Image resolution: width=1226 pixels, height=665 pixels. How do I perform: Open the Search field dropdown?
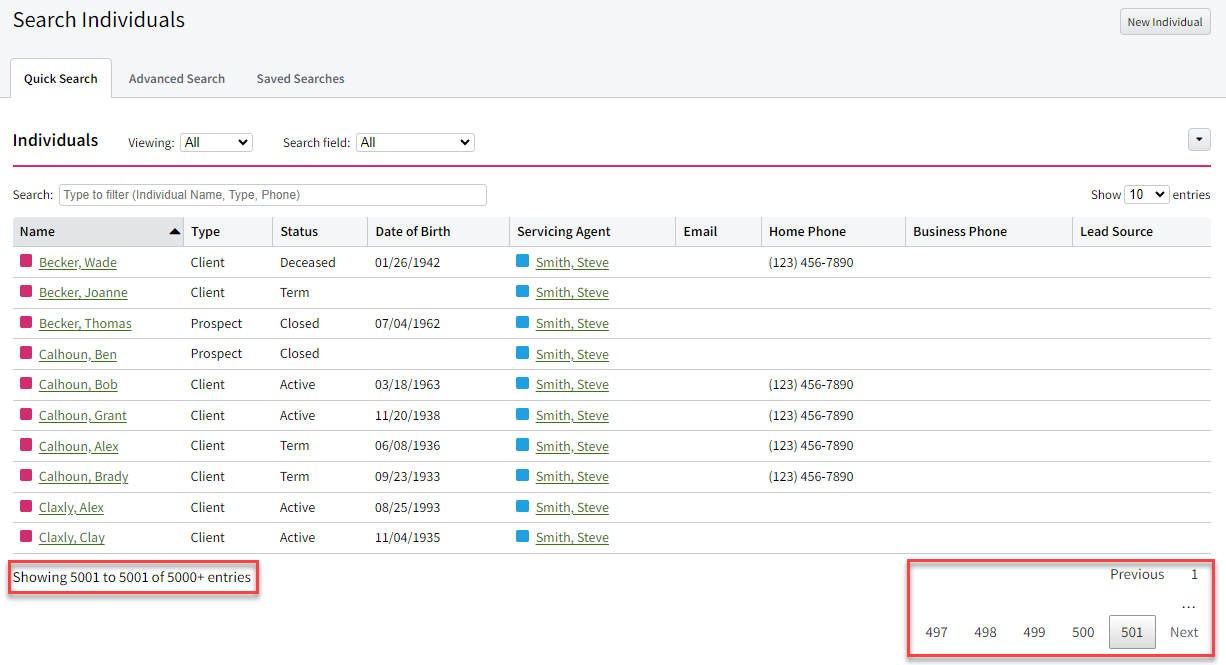pos(414,142)
